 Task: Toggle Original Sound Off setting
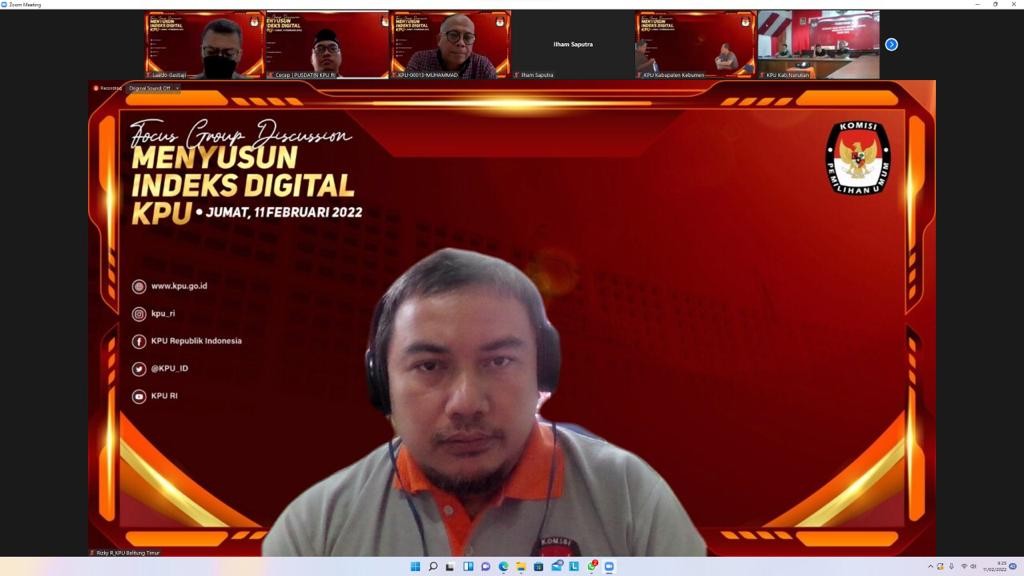[x=149, y=88]
